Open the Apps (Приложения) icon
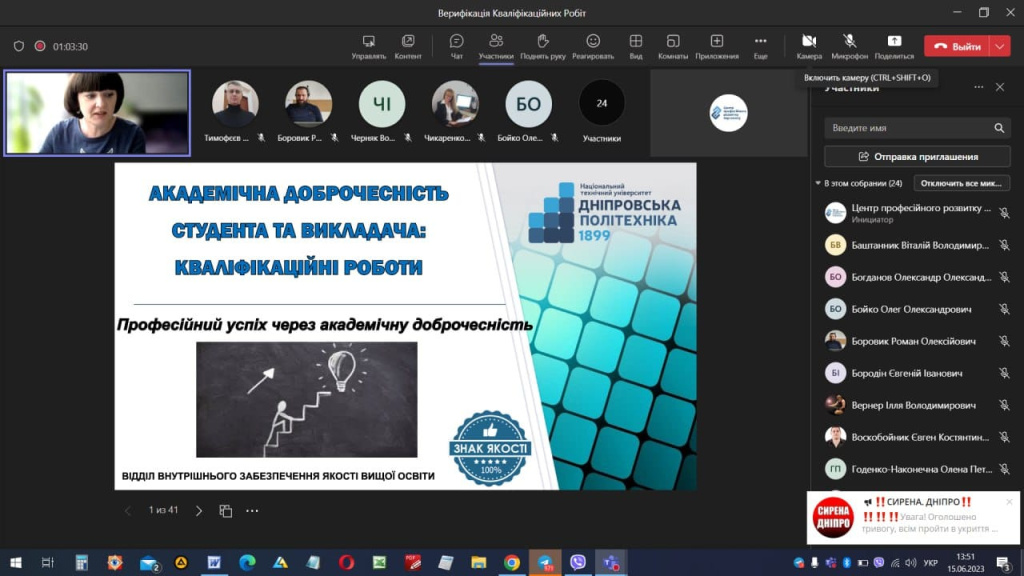The width and height of the screenshot is (1024, 576). pyautogui.click(x=716, y=46)
